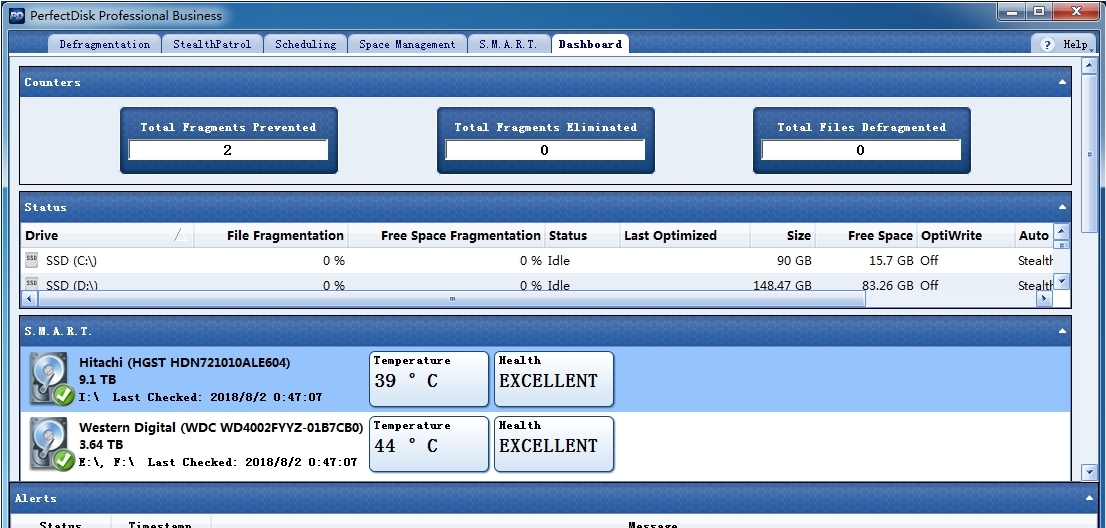Click the 3.64 TB capacity text
This screenshot has width=1106, height=528.
pos(101,444)
